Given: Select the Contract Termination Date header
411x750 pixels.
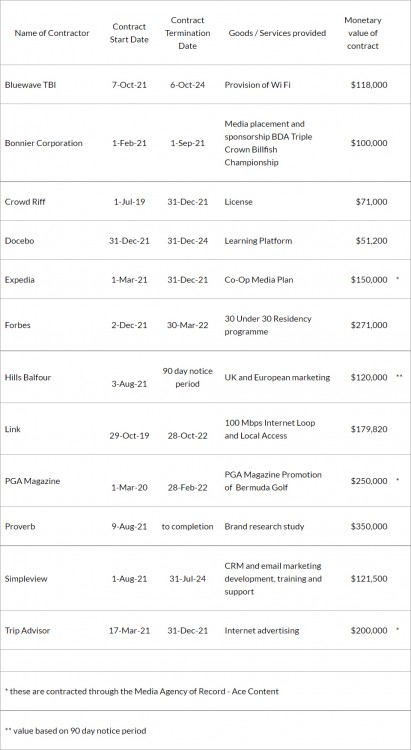Looking at the screenshot, I should coord(188,33).
